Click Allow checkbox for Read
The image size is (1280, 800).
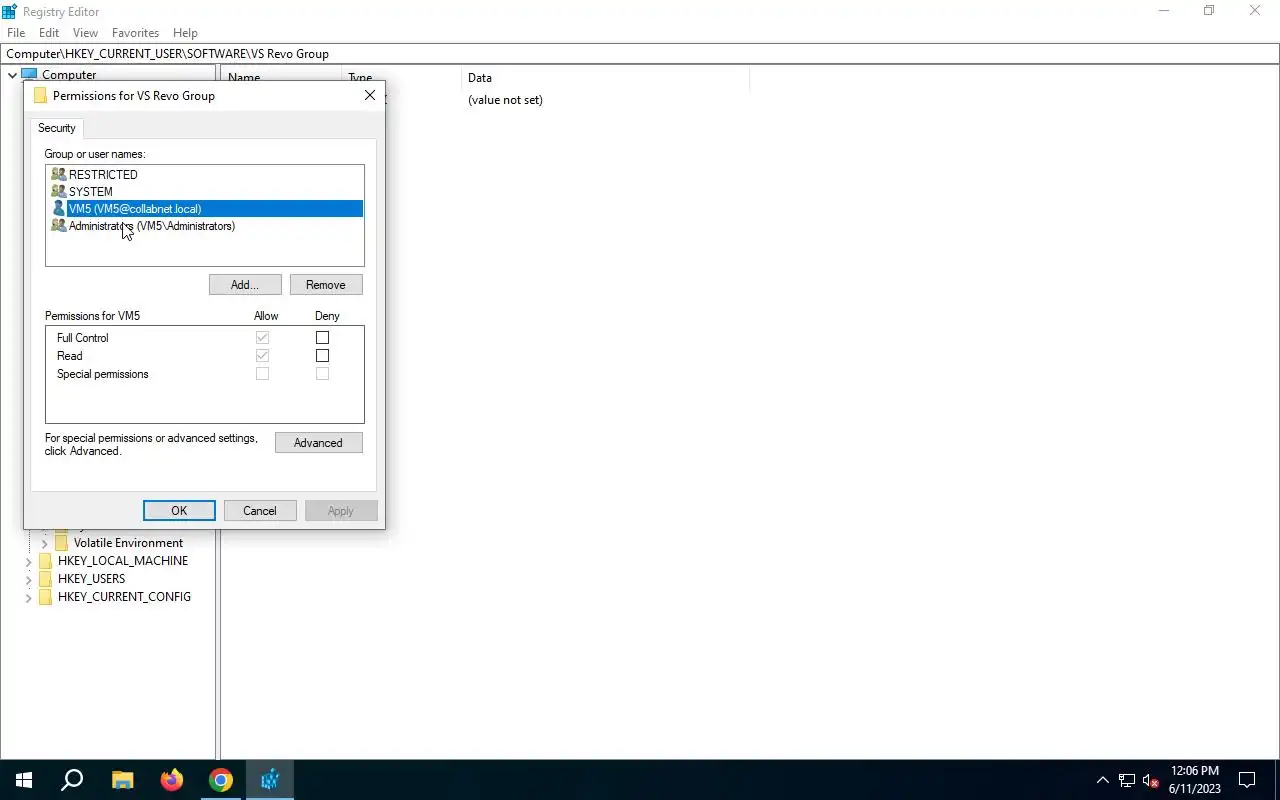point(262,356)
